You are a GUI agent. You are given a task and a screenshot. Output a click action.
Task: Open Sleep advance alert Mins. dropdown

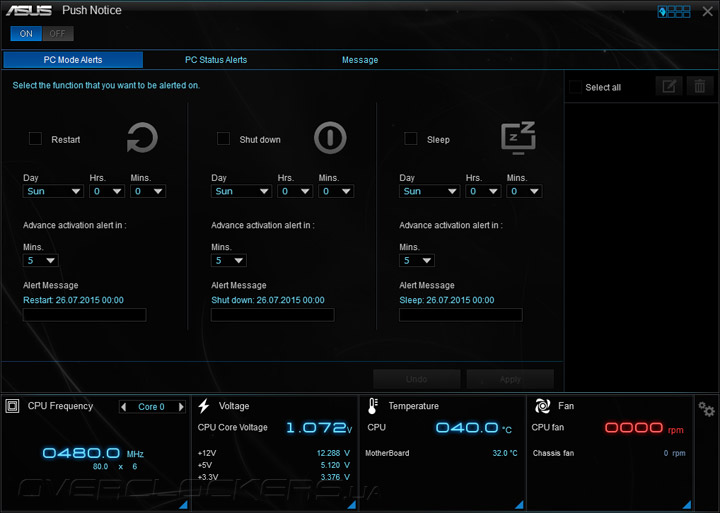(417, 260)
